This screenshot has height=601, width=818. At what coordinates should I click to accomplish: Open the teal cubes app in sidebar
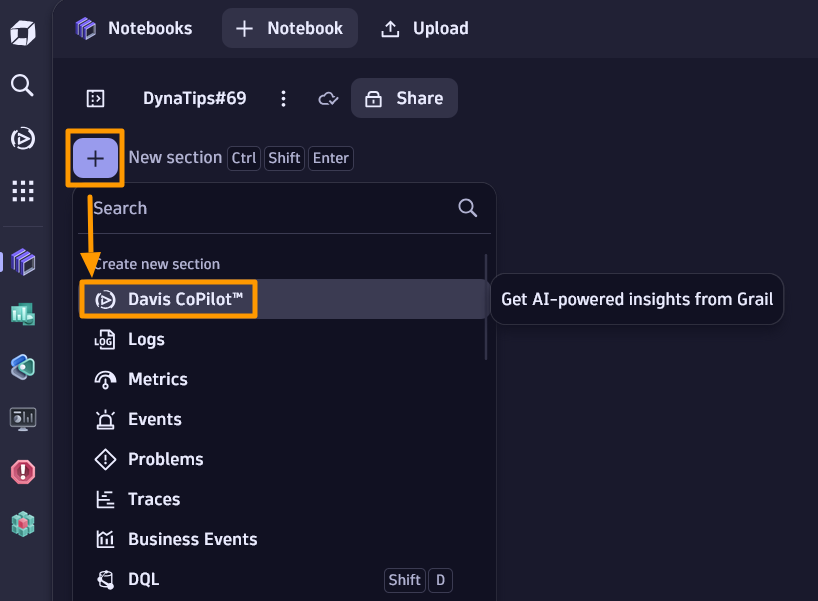[x=23, y=524]
